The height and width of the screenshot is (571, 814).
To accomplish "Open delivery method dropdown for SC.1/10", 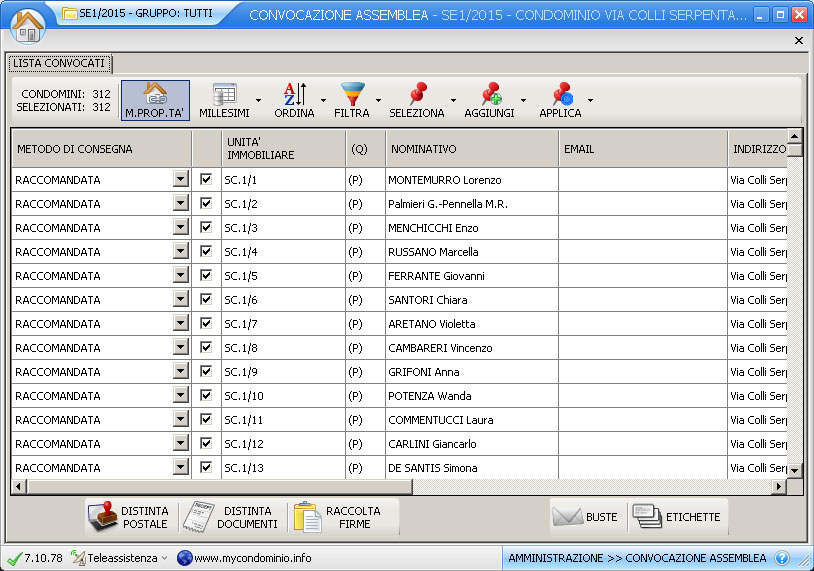I will pos(181,395).
